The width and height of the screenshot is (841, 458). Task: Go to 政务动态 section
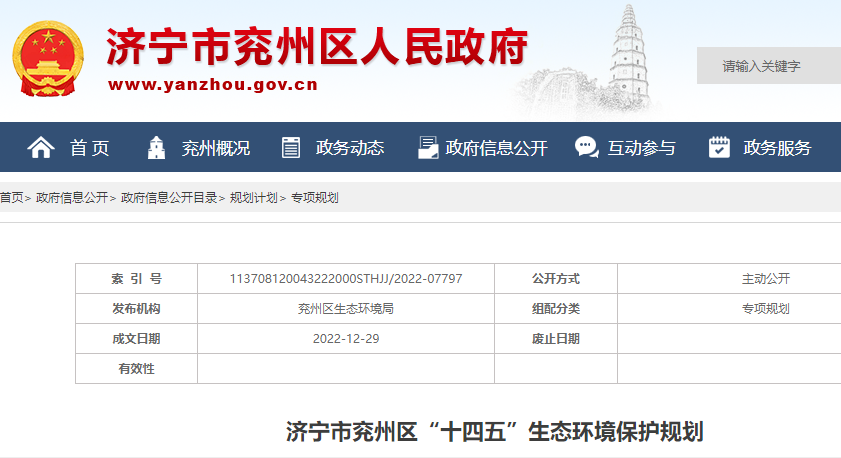[350, 148]
